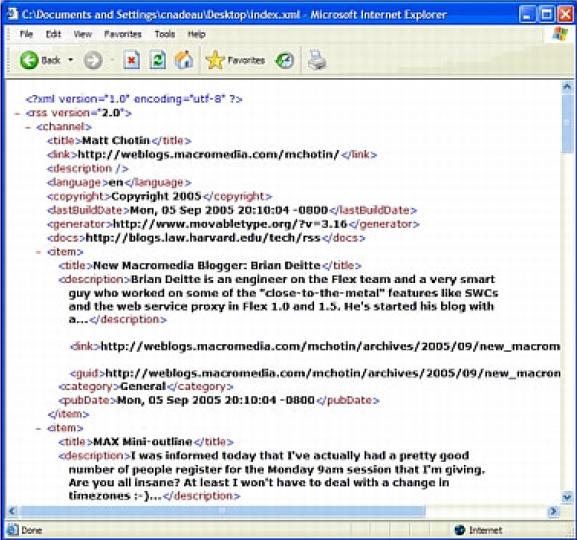Open the Back history dropdown arrow
Image resolution: width=577 pixels, height=540 pixels.
[71, 60]
